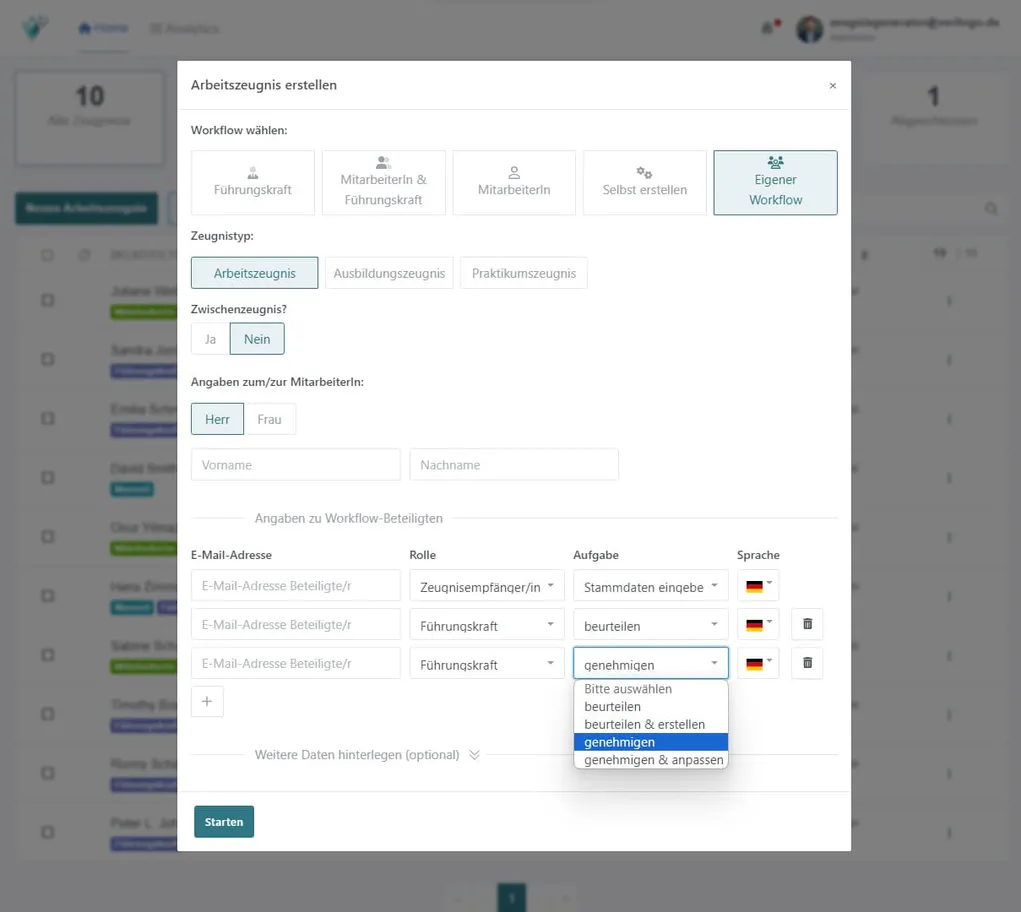Click the app logo in the header
This screenshot has width=1021, height=912.
[x=35, y=29]
